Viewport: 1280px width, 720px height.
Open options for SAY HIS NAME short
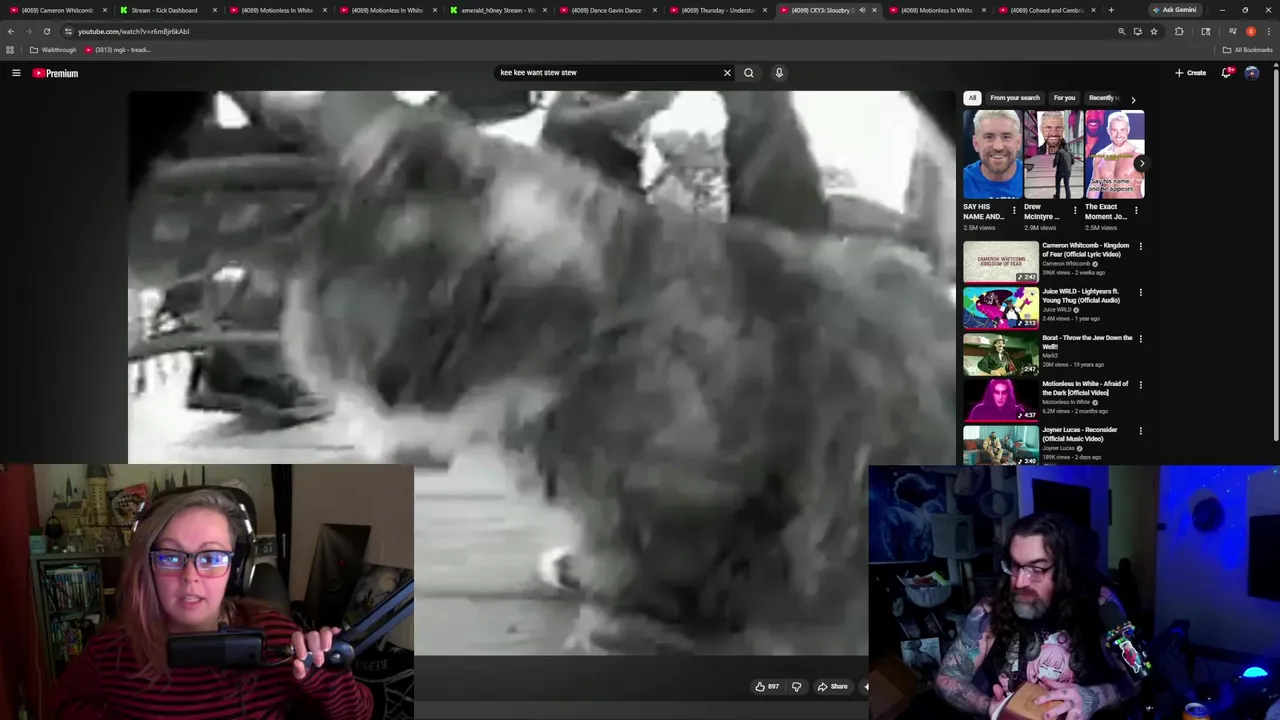pos(1014,211)
